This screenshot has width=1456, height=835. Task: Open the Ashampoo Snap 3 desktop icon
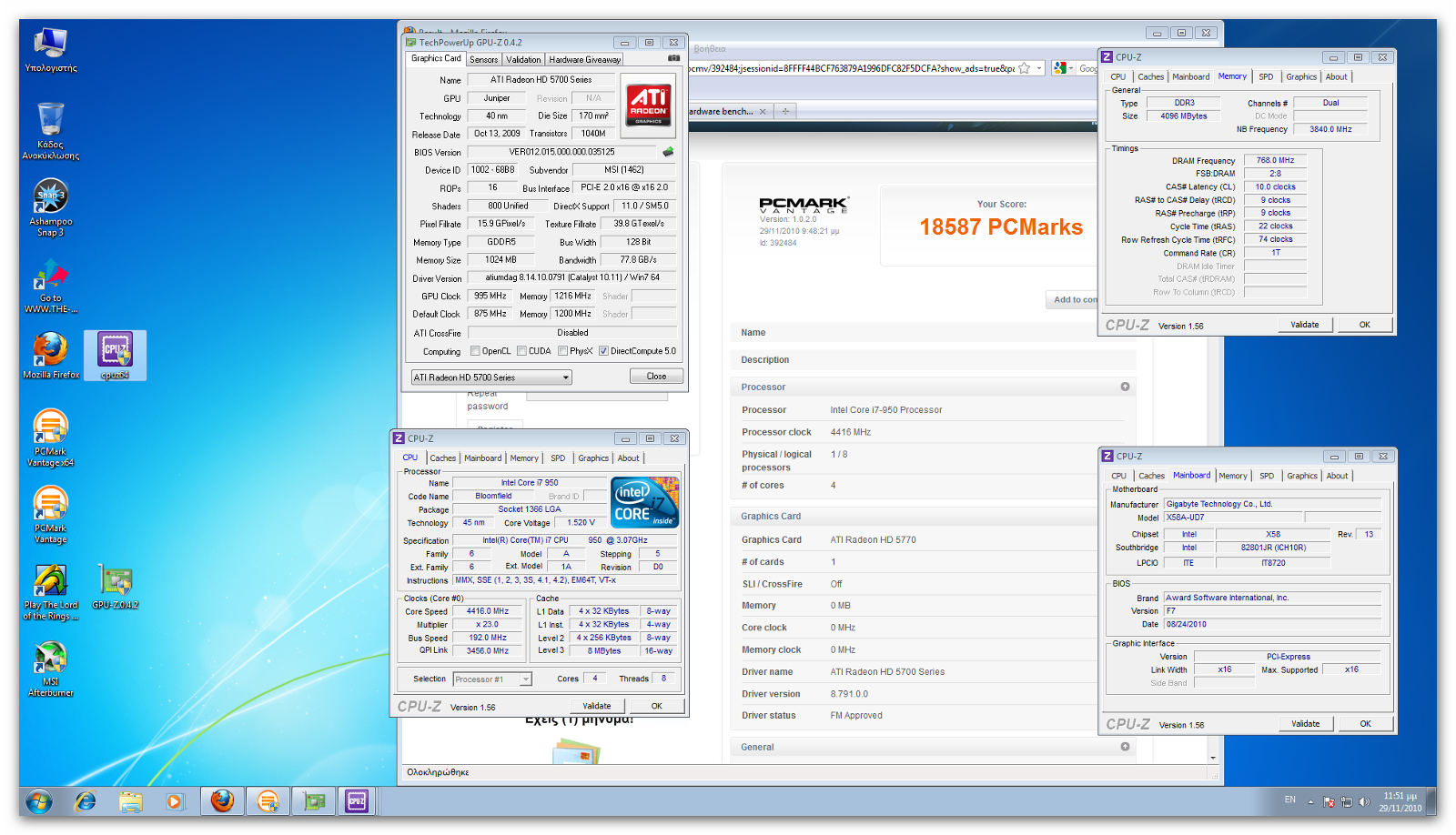pos(50,208)
